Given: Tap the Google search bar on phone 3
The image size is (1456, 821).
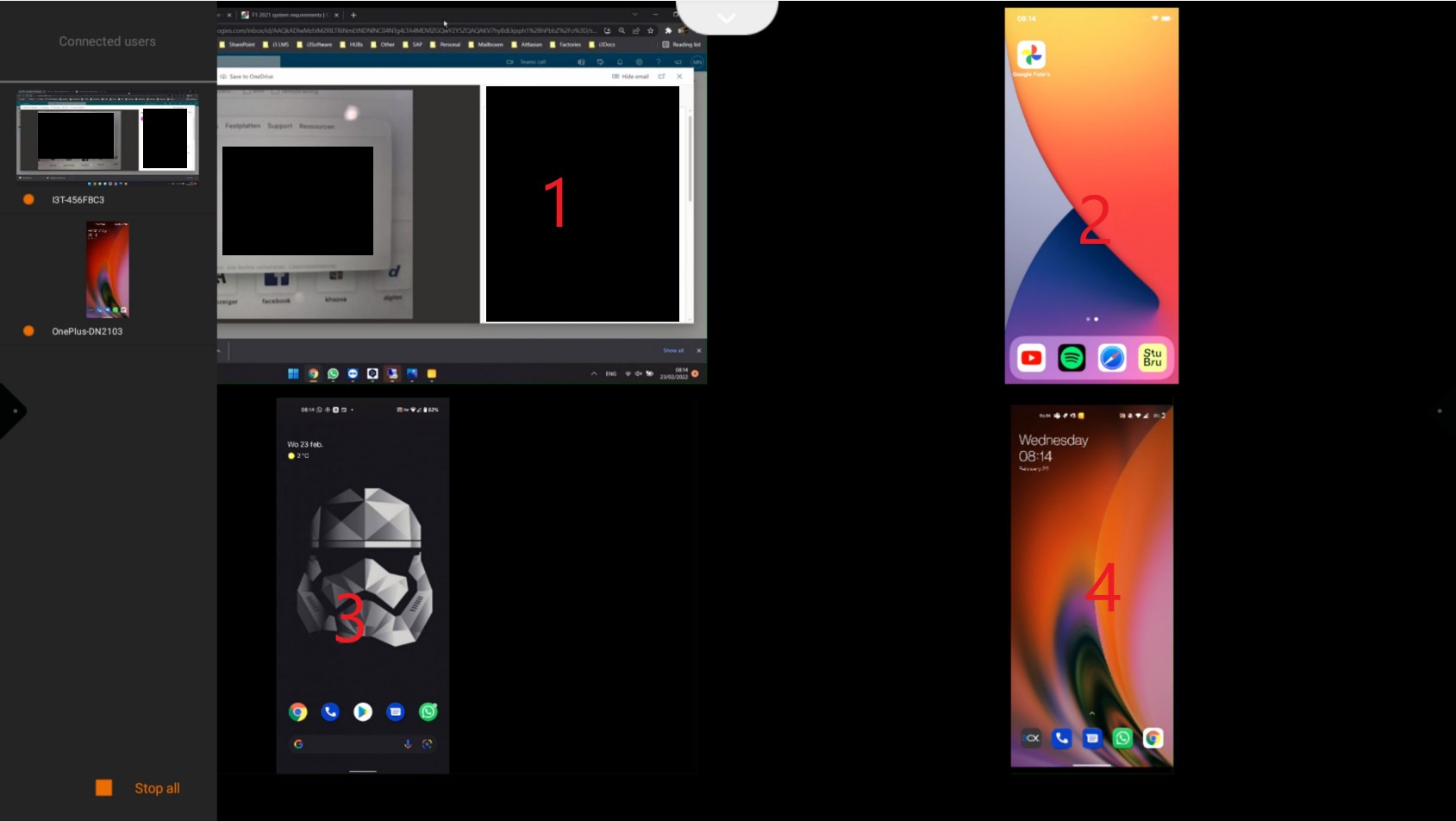Looking at the screenshot, I should [362, 743].
